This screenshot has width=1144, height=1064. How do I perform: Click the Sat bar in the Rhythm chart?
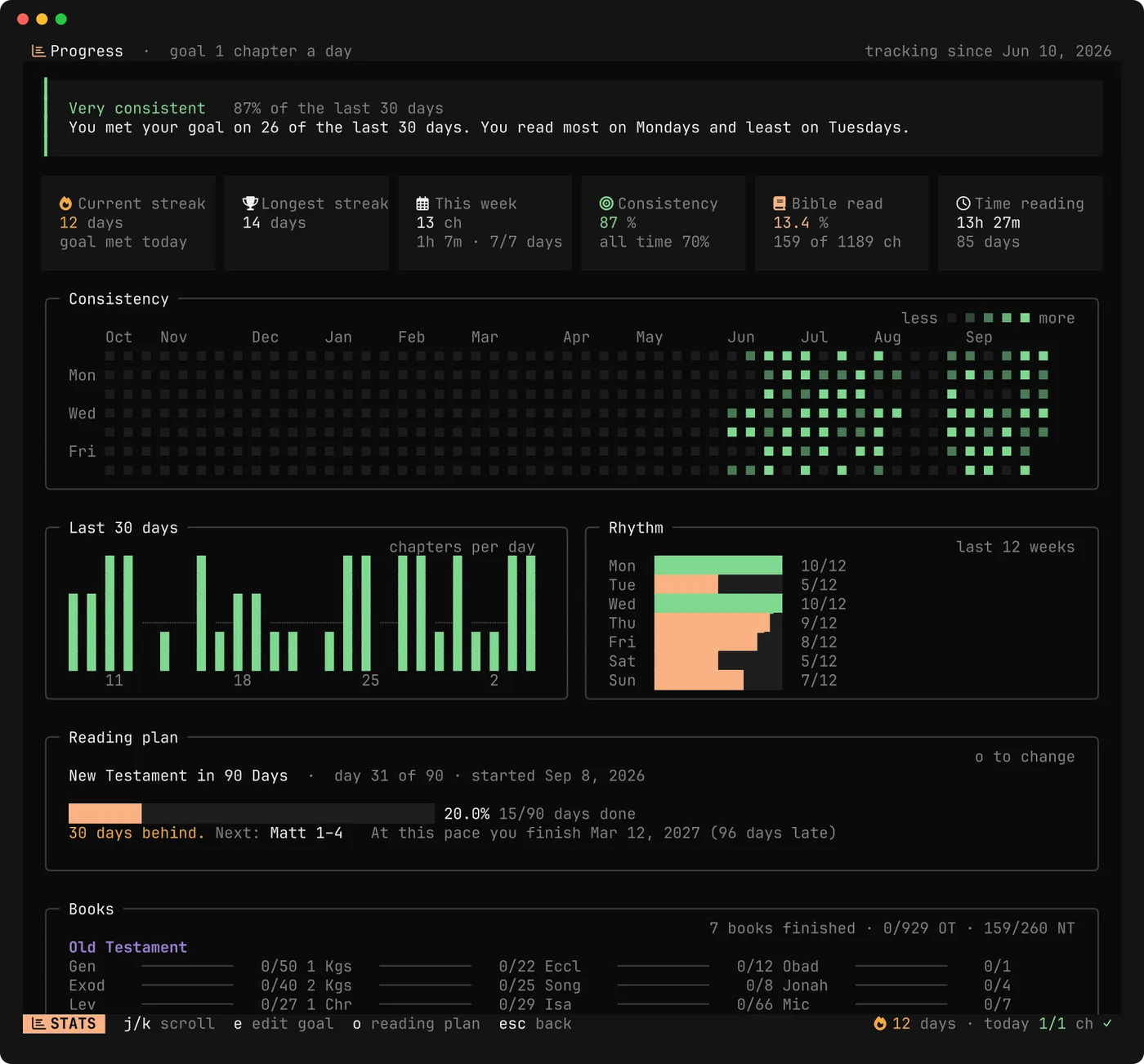pos(718,661)
